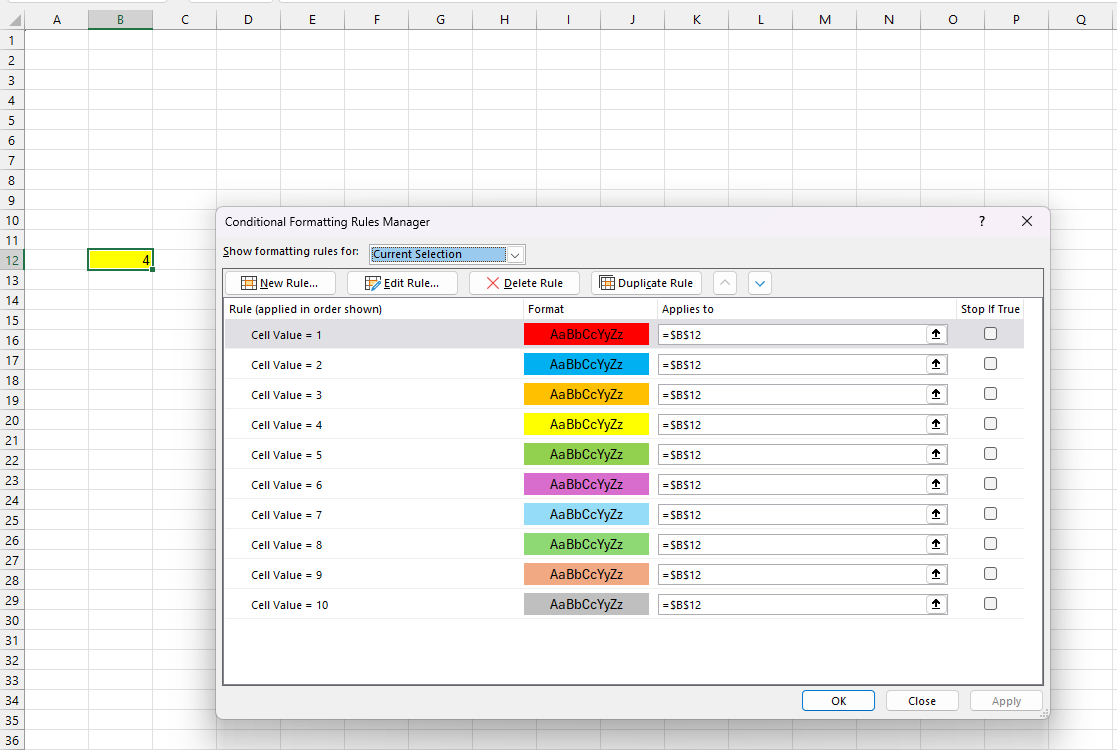Screen dimensions: 1117x750
Task: Click the Applies to field for Cell Value = 2
Action: (790, 365)
